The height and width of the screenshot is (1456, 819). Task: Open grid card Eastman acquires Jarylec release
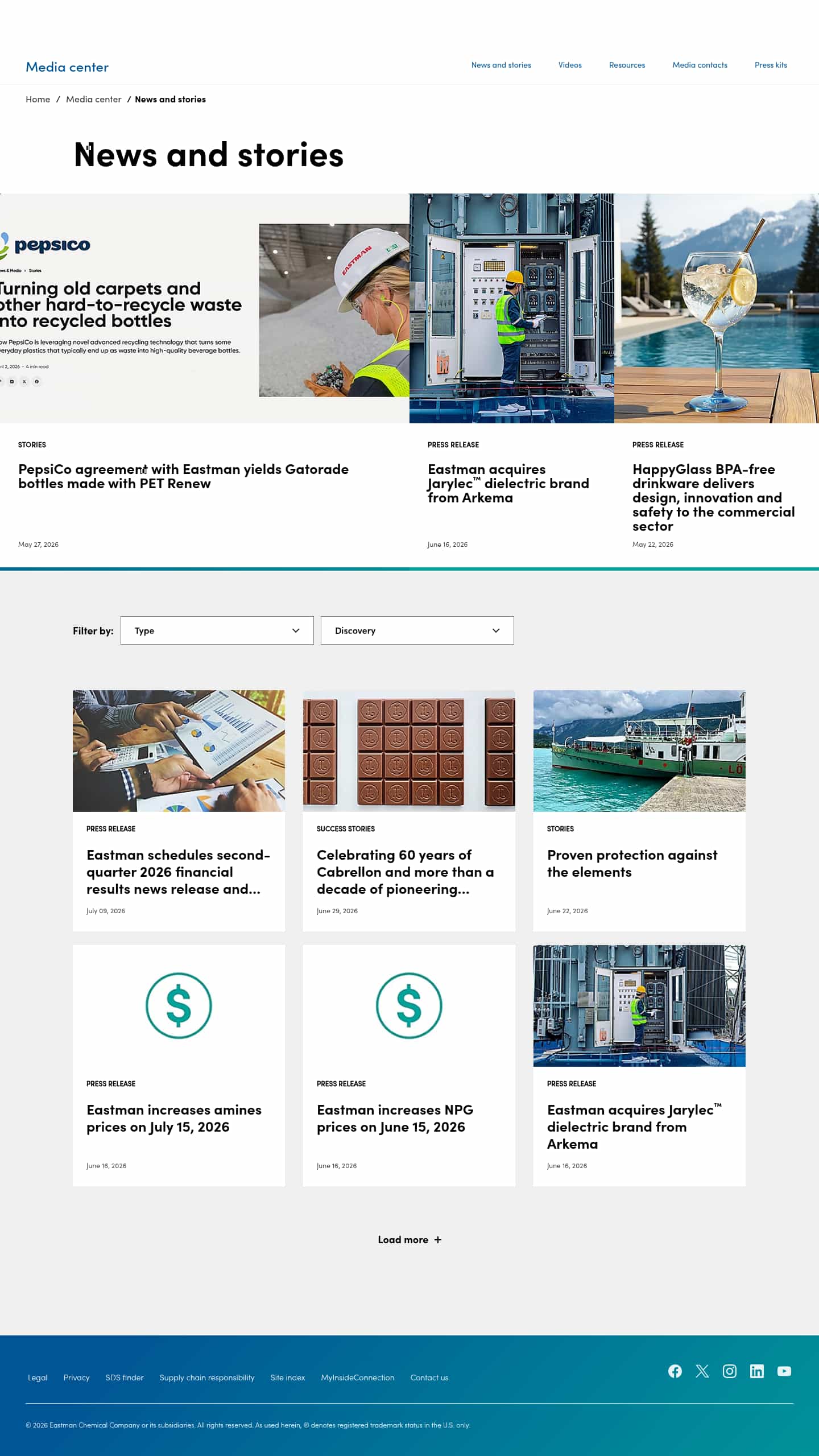[634, 1127]
